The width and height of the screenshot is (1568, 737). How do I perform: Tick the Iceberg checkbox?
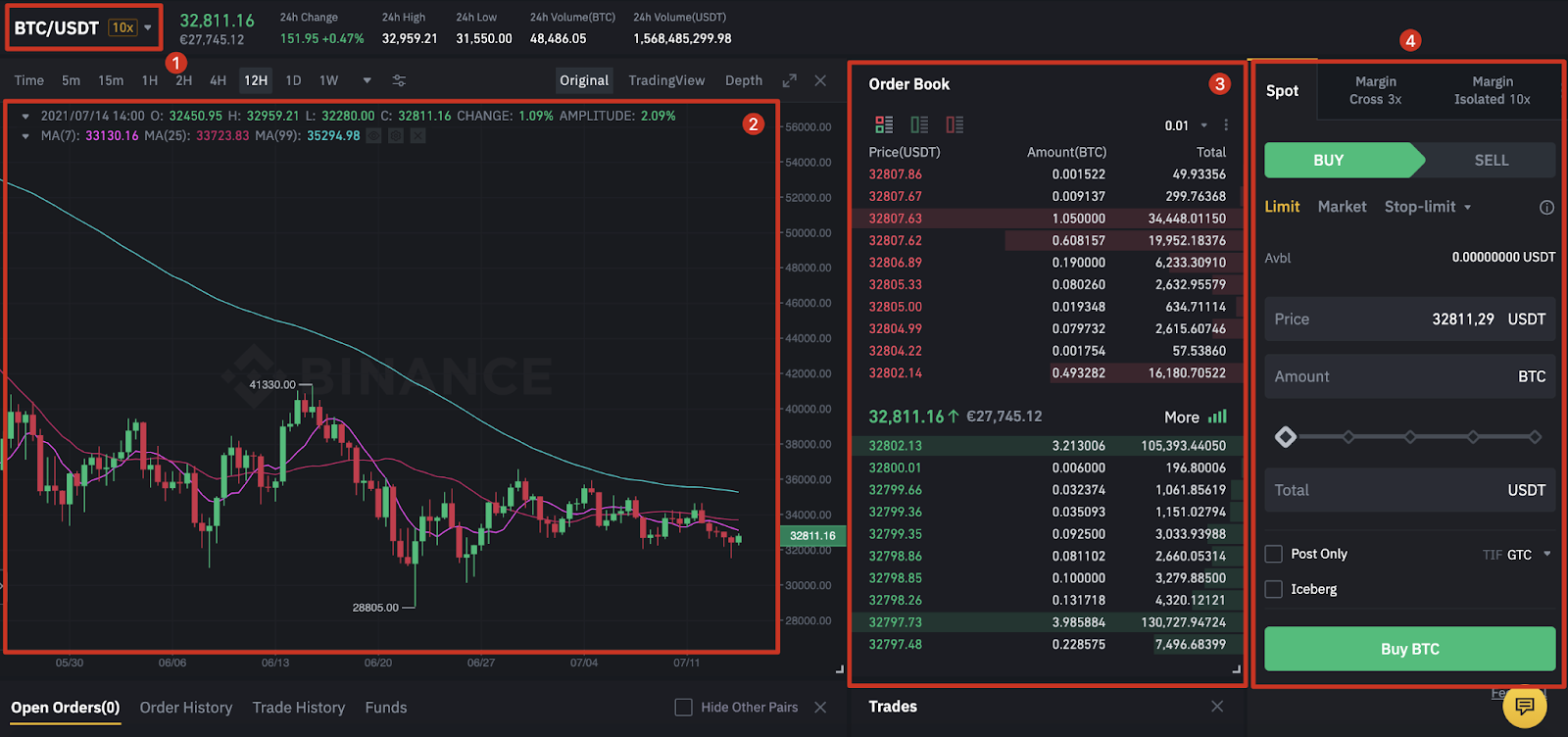(1274, 589)
